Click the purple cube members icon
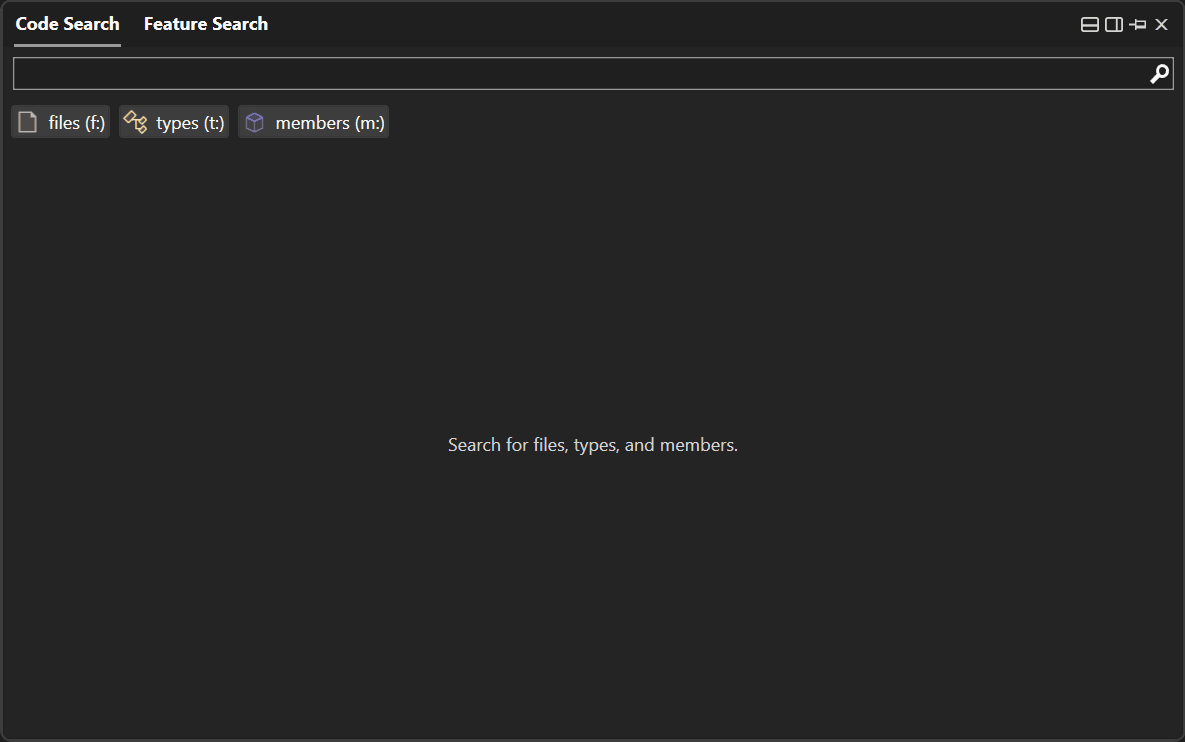This screenshot has width=1185, height=742. 255,123
